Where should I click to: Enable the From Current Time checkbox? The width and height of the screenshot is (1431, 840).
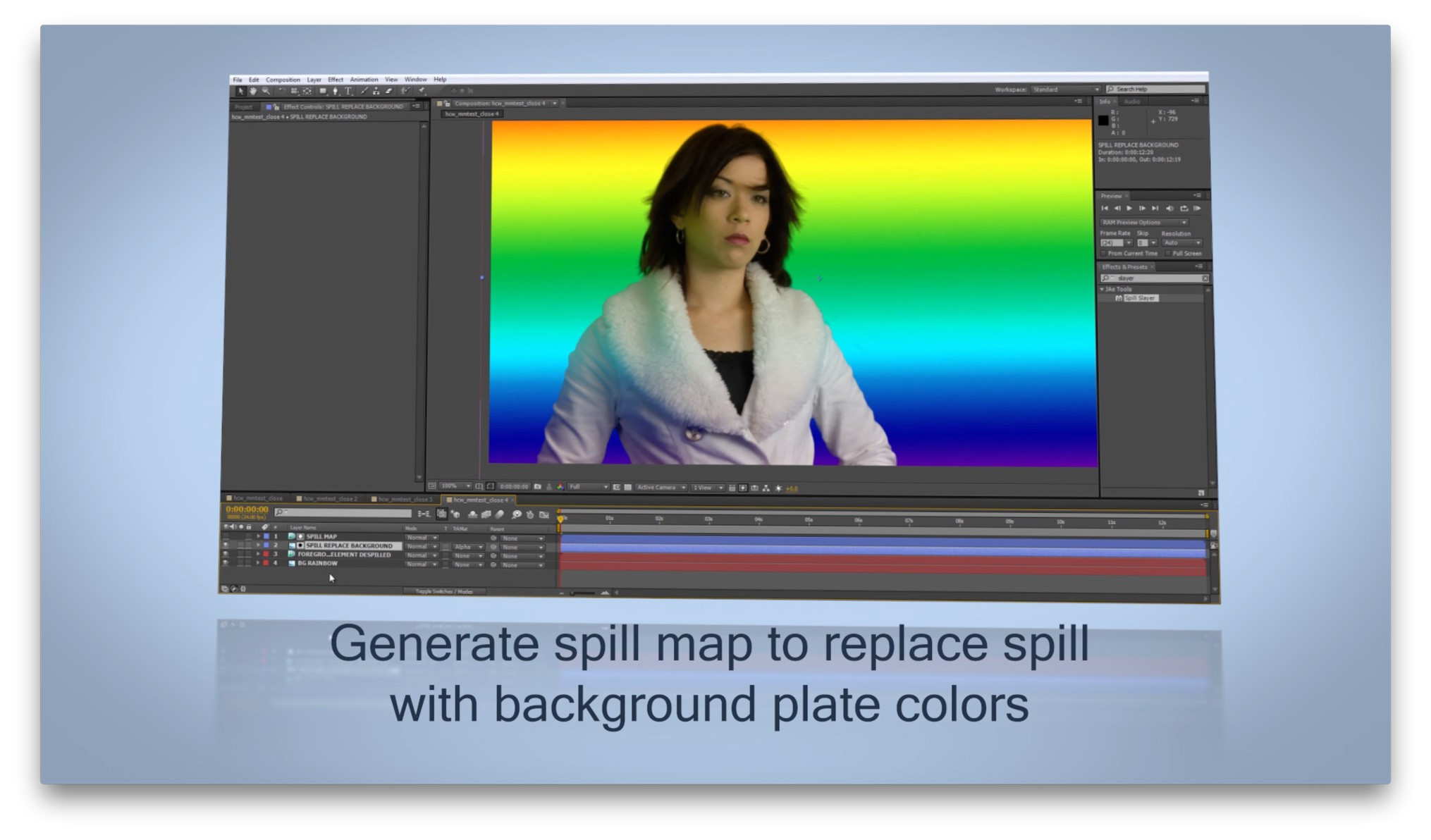[x=1104, y=254]
